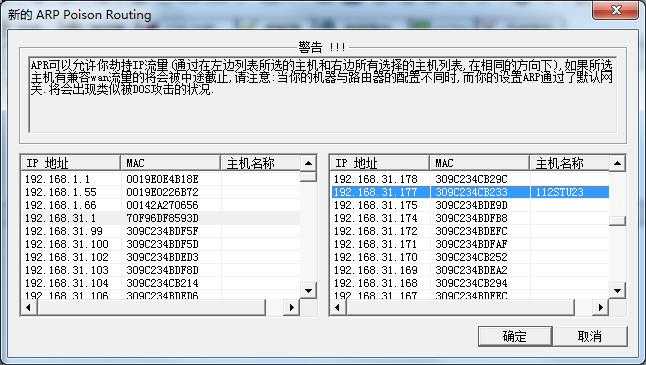Select host 192.168.1.55 in left list
Viewport: 646px width, 365px height.
161,192
